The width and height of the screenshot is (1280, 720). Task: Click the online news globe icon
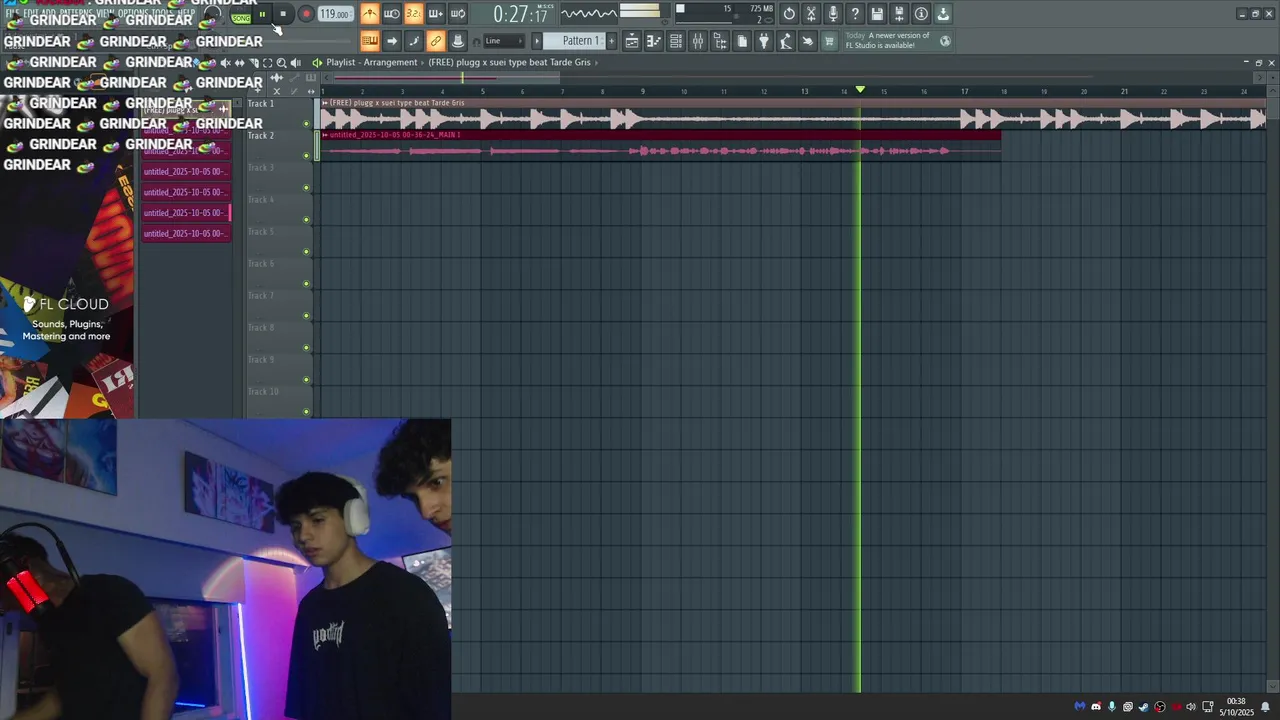pos(945,41)
